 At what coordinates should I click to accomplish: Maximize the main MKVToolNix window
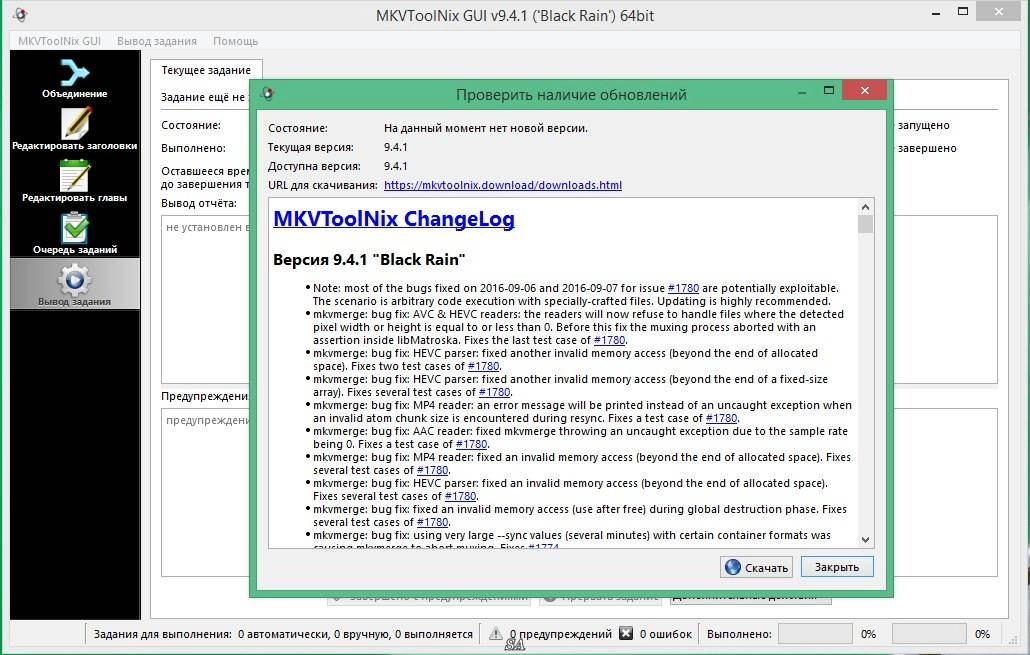pos(963,11)
